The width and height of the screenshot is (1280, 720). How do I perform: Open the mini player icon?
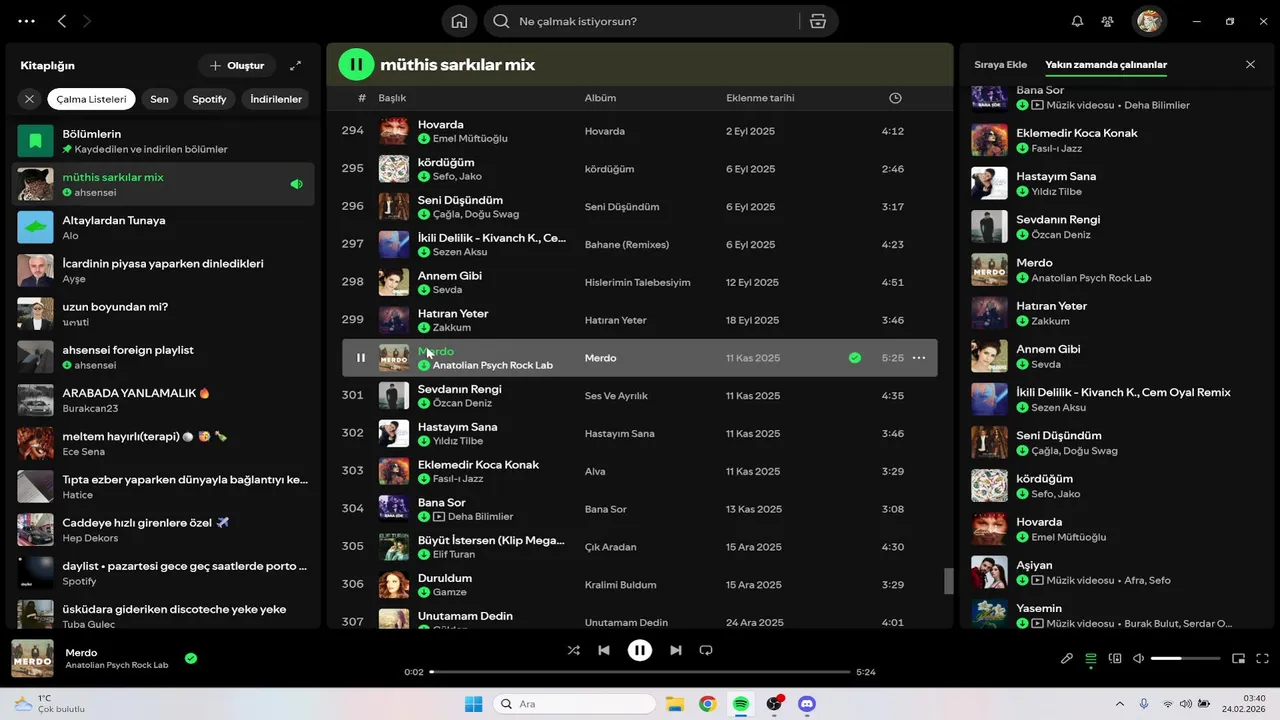pos(1238,659)
